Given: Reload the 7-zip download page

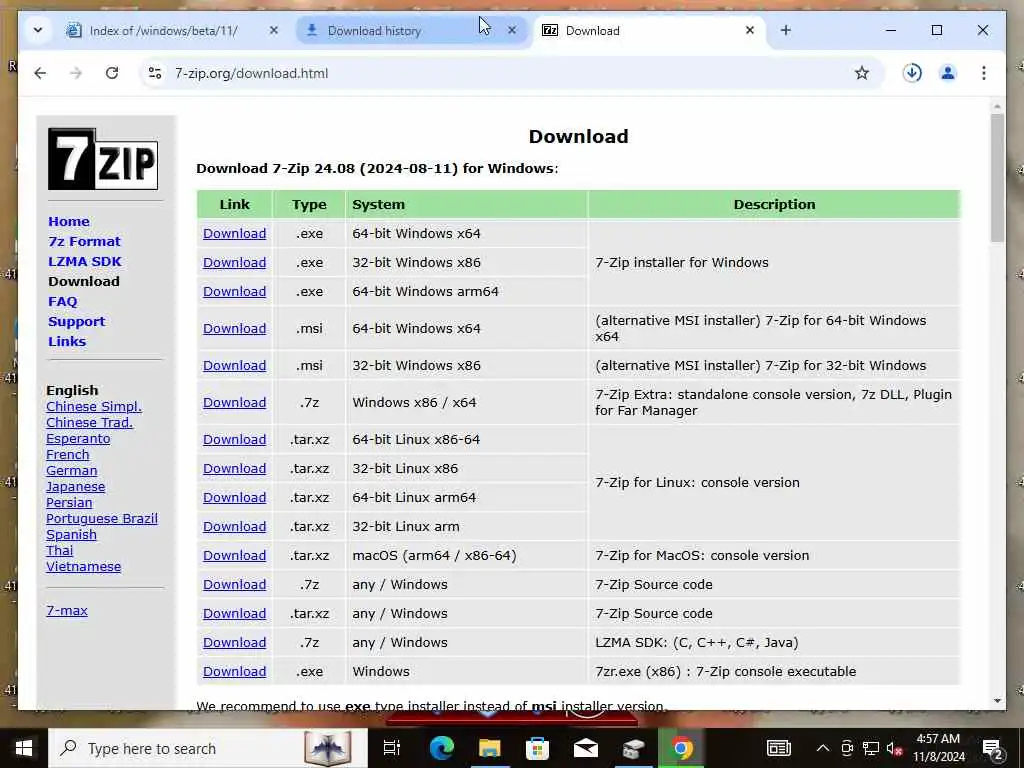Looking at the screenshot, I should 112,73.
